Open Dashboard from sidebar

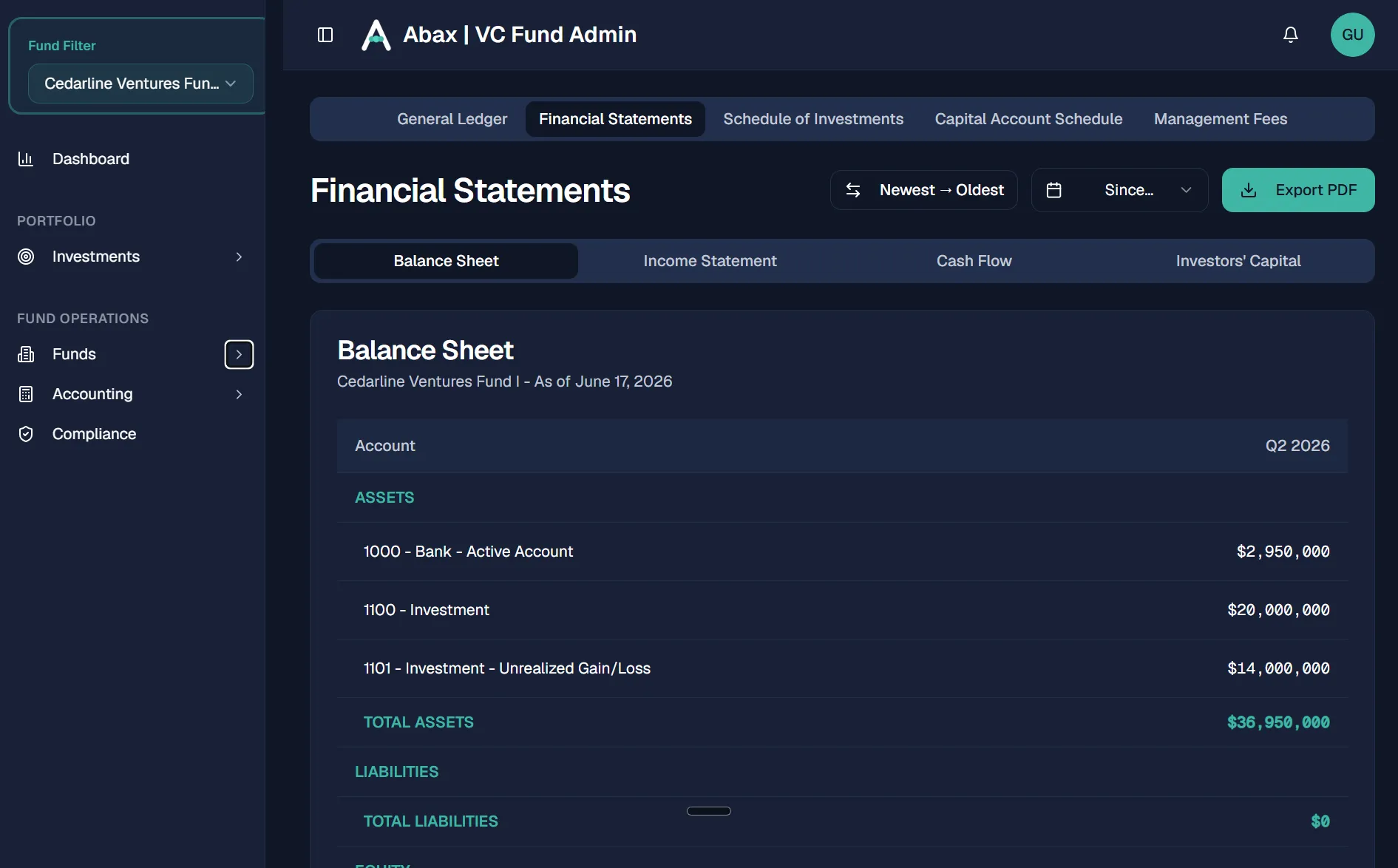[90, 159]
